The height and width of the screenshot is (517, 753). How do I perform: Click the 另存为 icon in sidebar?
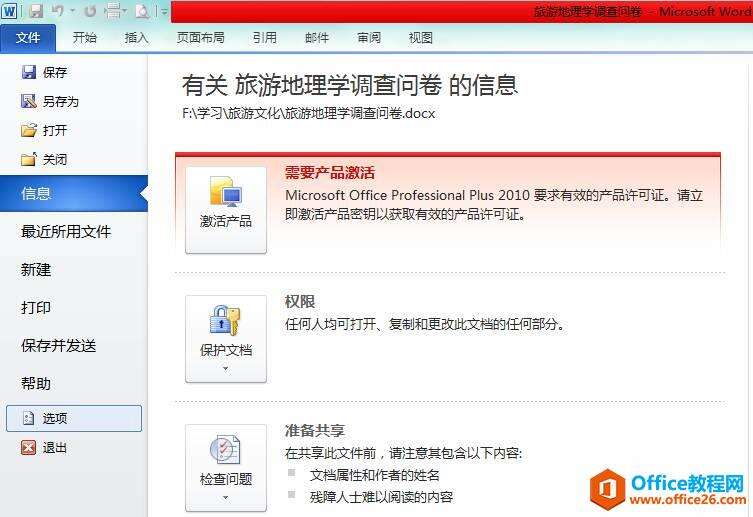pos(29,101)
